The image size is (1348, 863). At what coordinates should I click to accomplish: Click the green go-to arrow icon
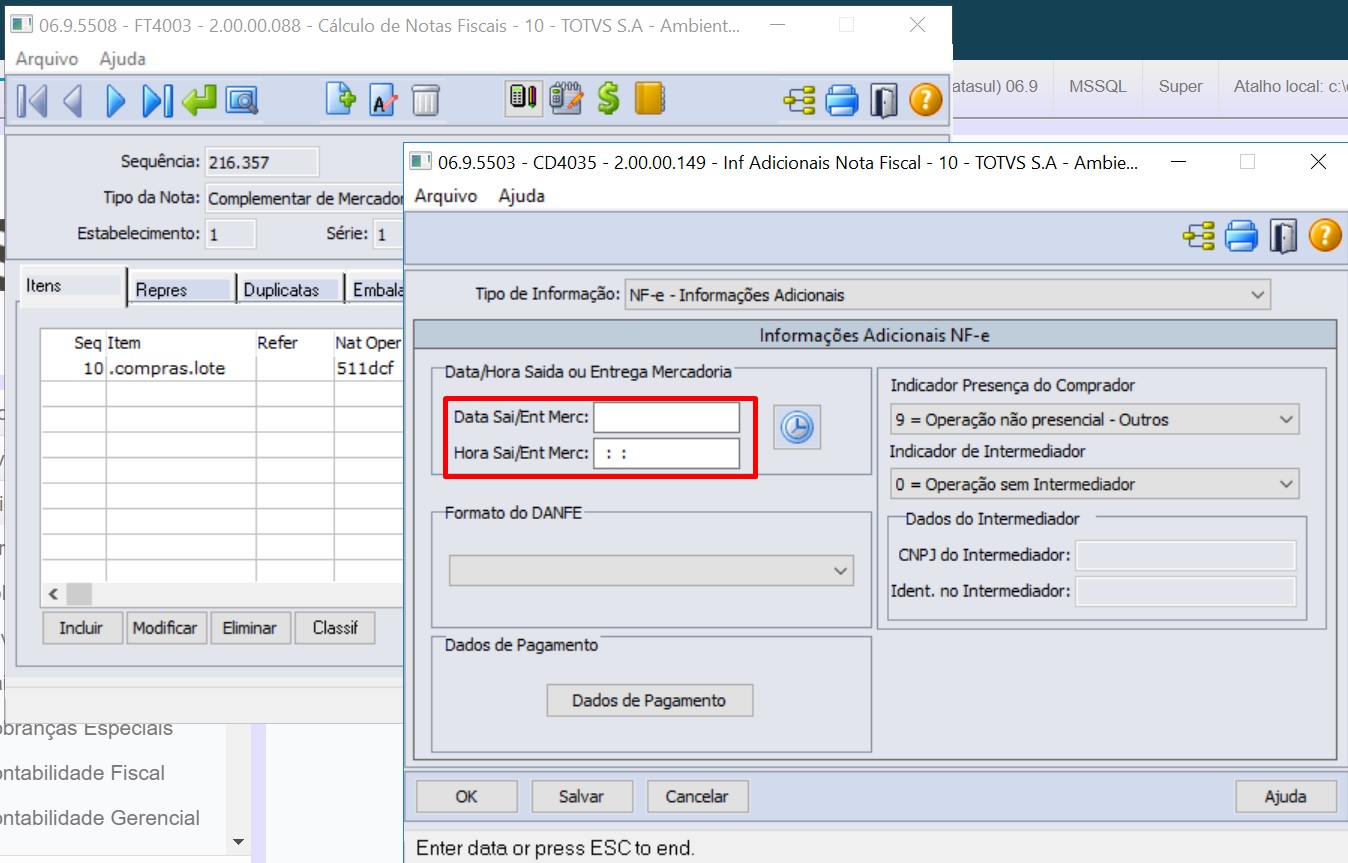coord(199,100)
